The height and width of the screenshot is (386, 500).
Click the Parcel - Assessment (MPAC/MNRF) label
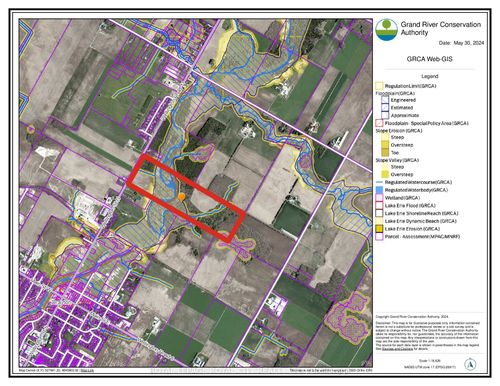coord(422,237)
